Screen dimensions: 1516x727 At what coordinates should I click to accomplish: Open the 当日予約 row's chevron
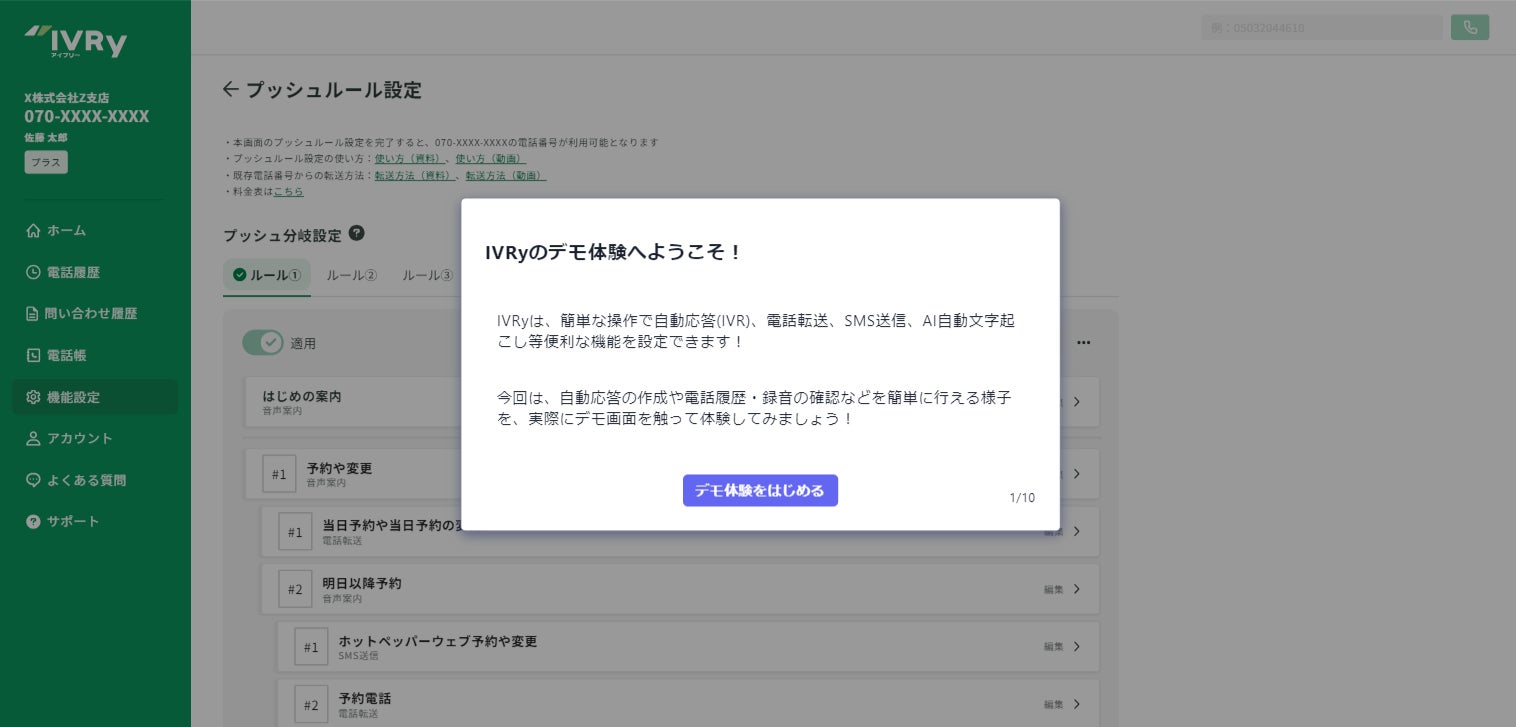point(1077,531)
